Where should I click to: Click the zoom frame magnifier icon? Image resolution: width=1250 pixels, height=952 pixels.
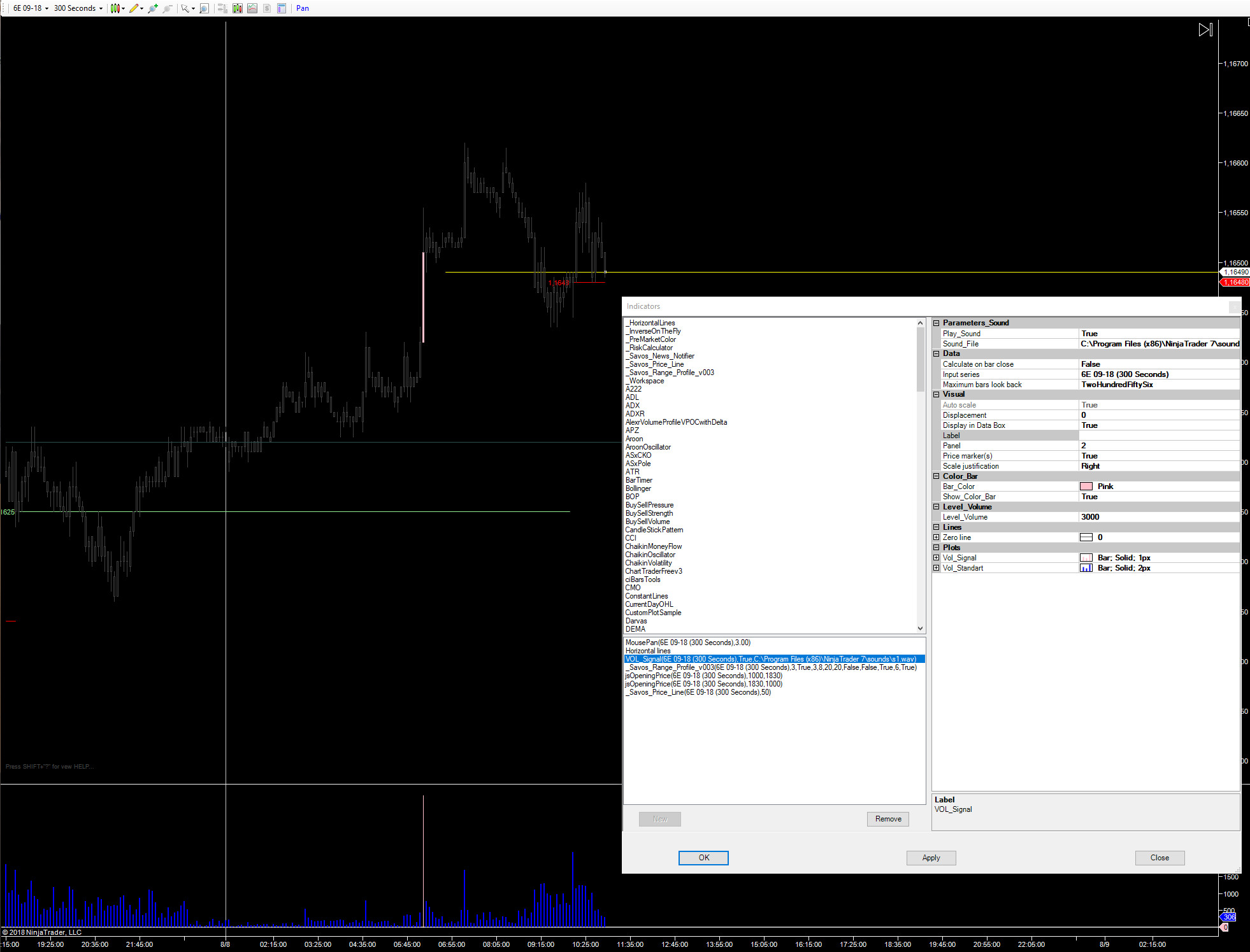(204, 8)
